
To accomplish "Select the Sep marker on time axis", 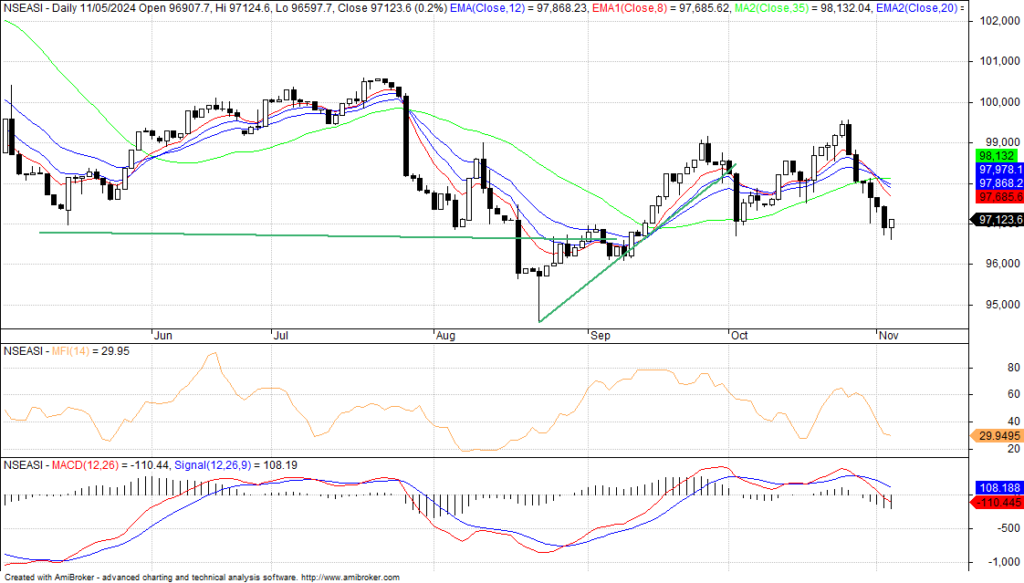I will point(599,335).
